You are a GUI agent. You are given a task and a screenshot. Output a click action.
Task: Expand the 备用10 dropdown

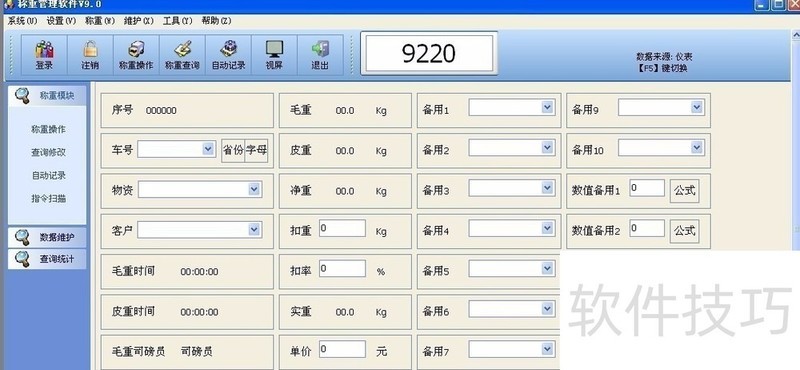[697, 147]
